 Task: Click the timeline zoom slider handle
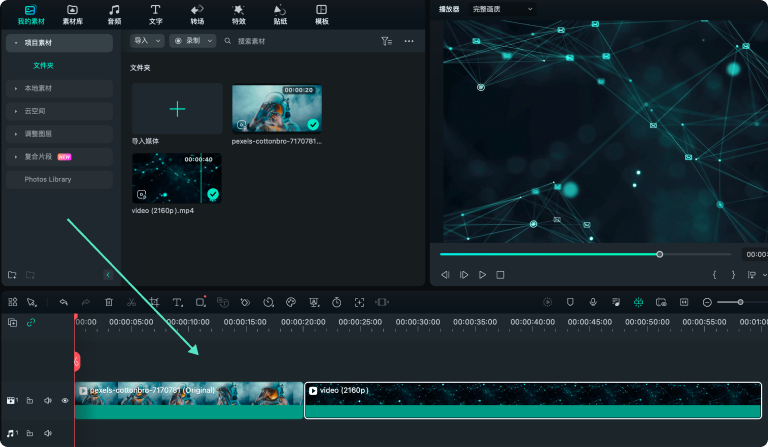[741, 302]
